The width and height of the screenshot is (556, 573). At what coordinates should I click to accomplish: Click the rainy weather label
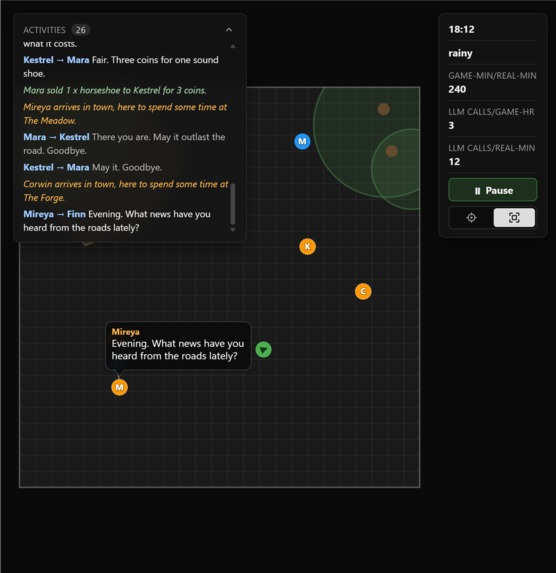[460, 53]
